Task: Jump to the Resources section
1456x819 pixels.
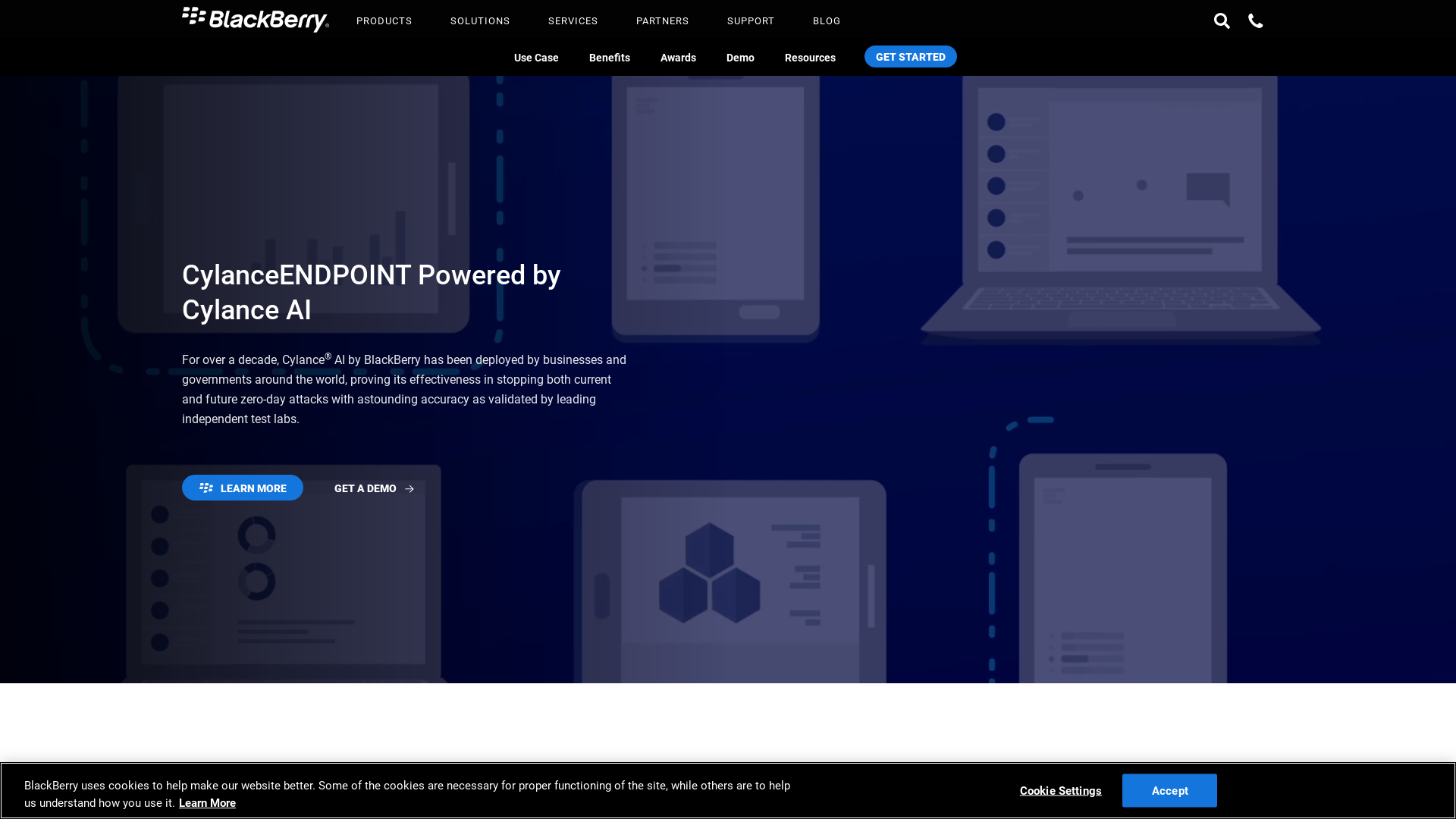Action: pyautogui.click(x=810, y=58)
